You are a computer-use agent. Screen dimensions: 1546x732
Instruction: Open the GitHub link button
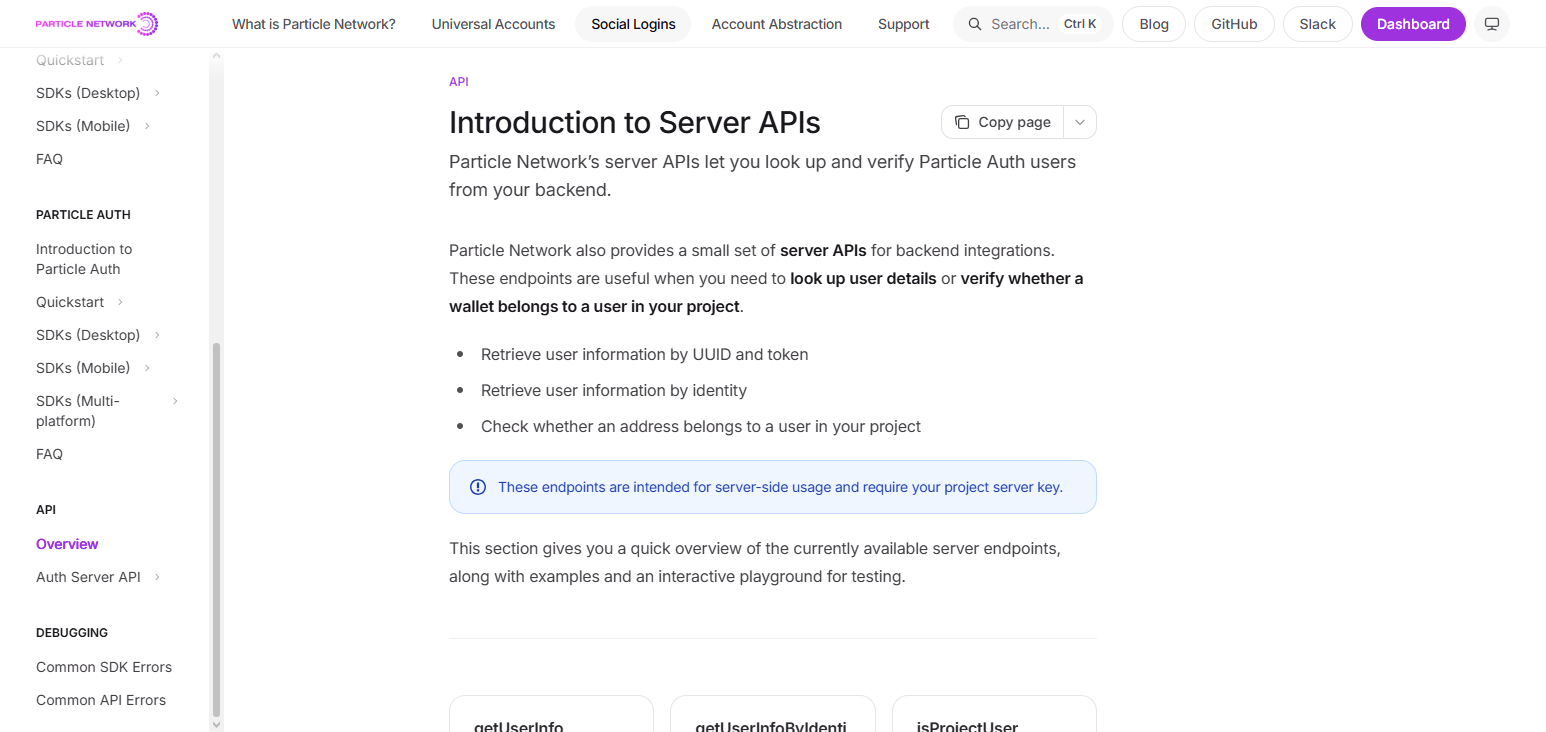pyautogui.click(x=1234, y=24)
